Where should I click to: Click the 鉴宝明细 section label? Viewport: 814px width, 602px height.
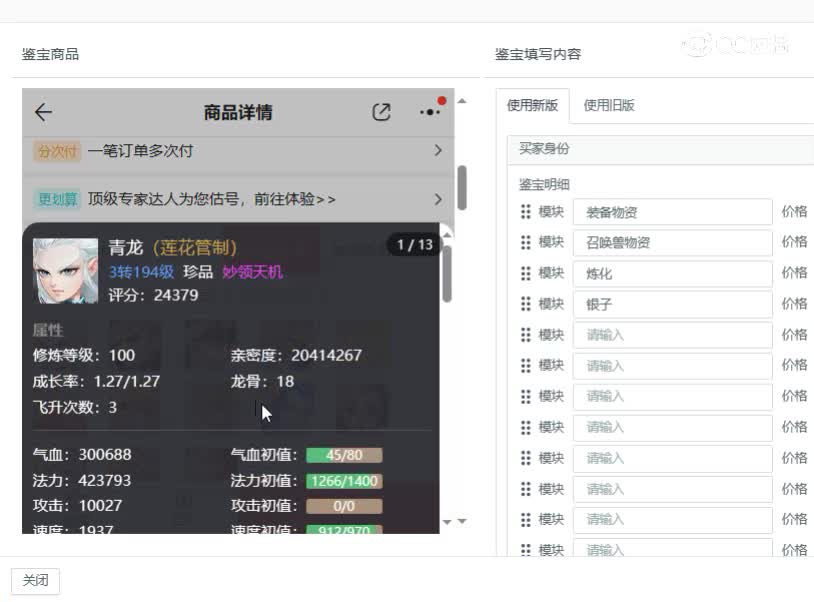544,184
